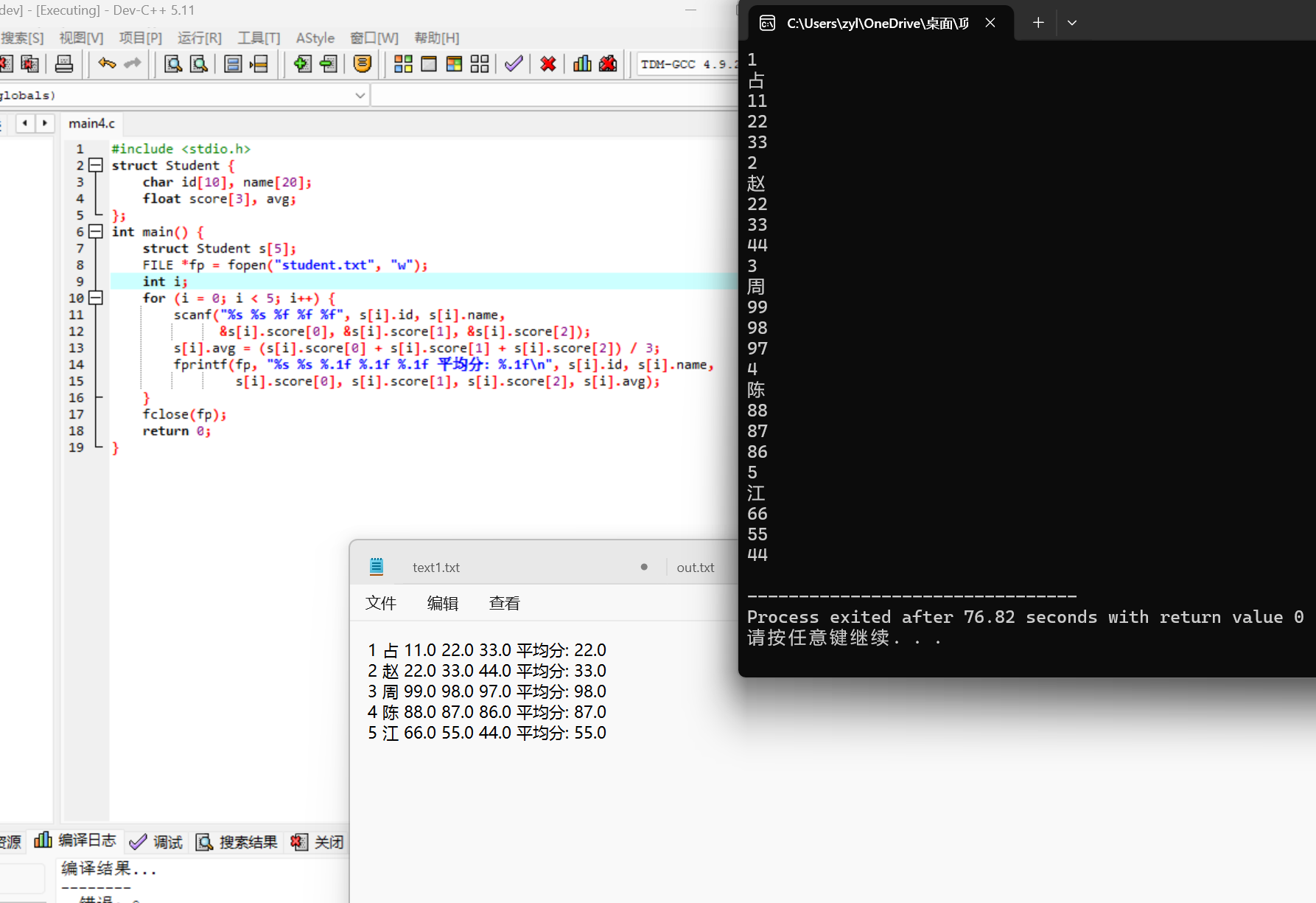Collapse the struct Student fold on line 2
Viewport: 1316px width, 903px height.
pyautogui.click(x=96, y=165)
